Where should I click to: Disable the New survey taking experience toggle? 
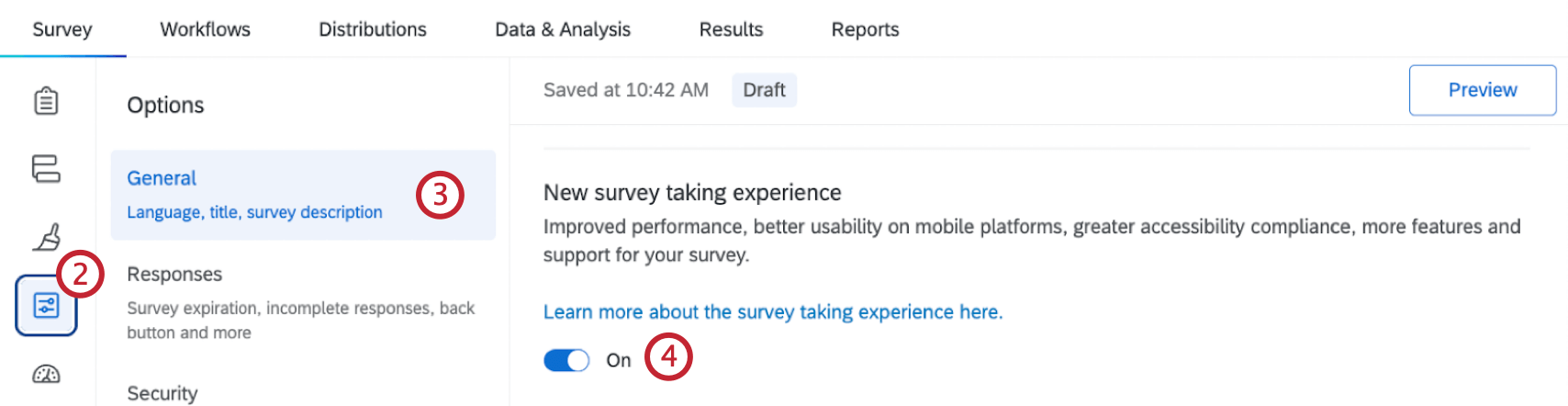point(566,360)
